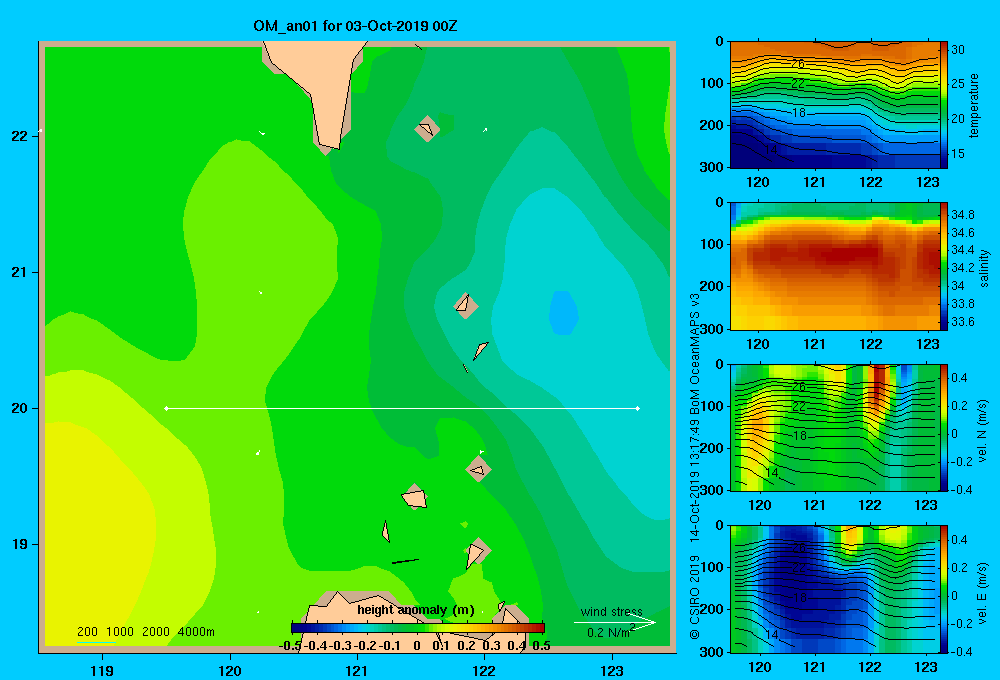Click the '30' tick on the temperature colorbar
1000x680 pixels.
click(958, 50)
